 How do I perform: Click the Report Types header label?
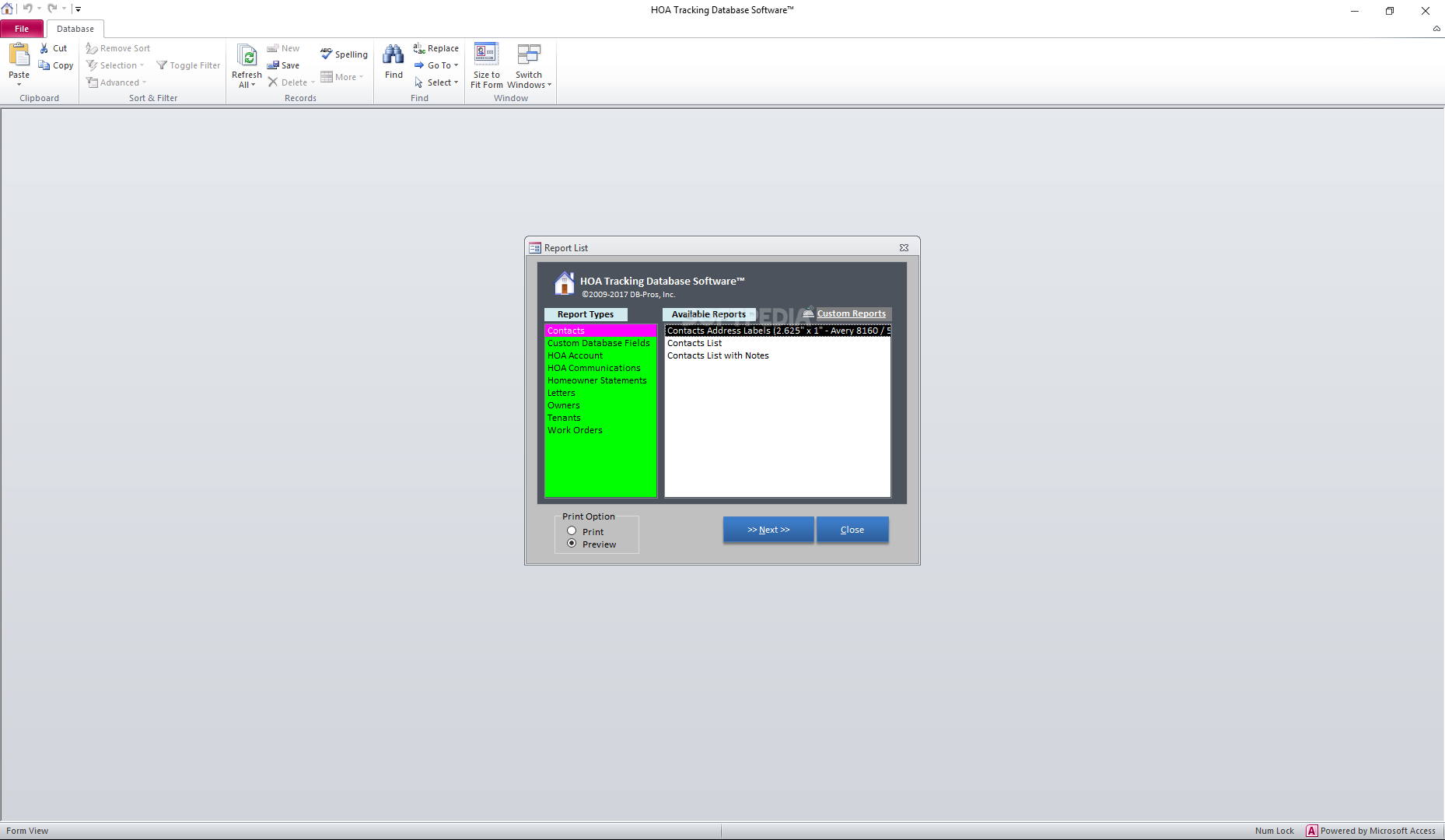coord(586,314)
